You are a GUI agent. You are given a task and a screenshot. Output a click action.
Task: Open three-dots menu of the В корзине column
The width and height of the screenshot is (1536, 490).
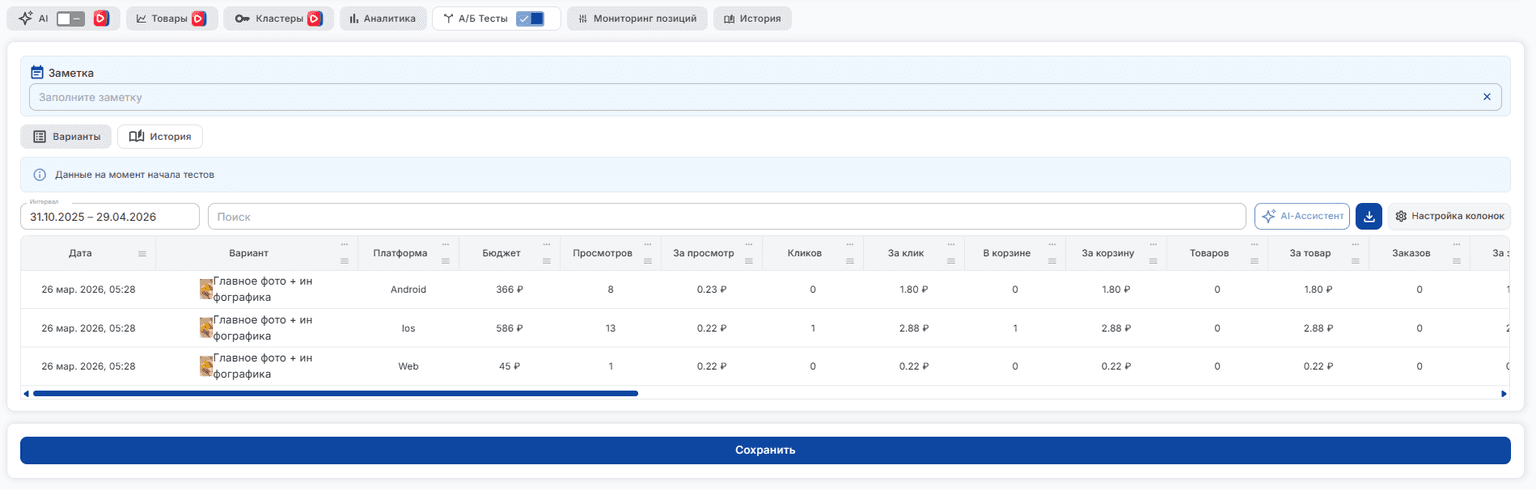1053,244
